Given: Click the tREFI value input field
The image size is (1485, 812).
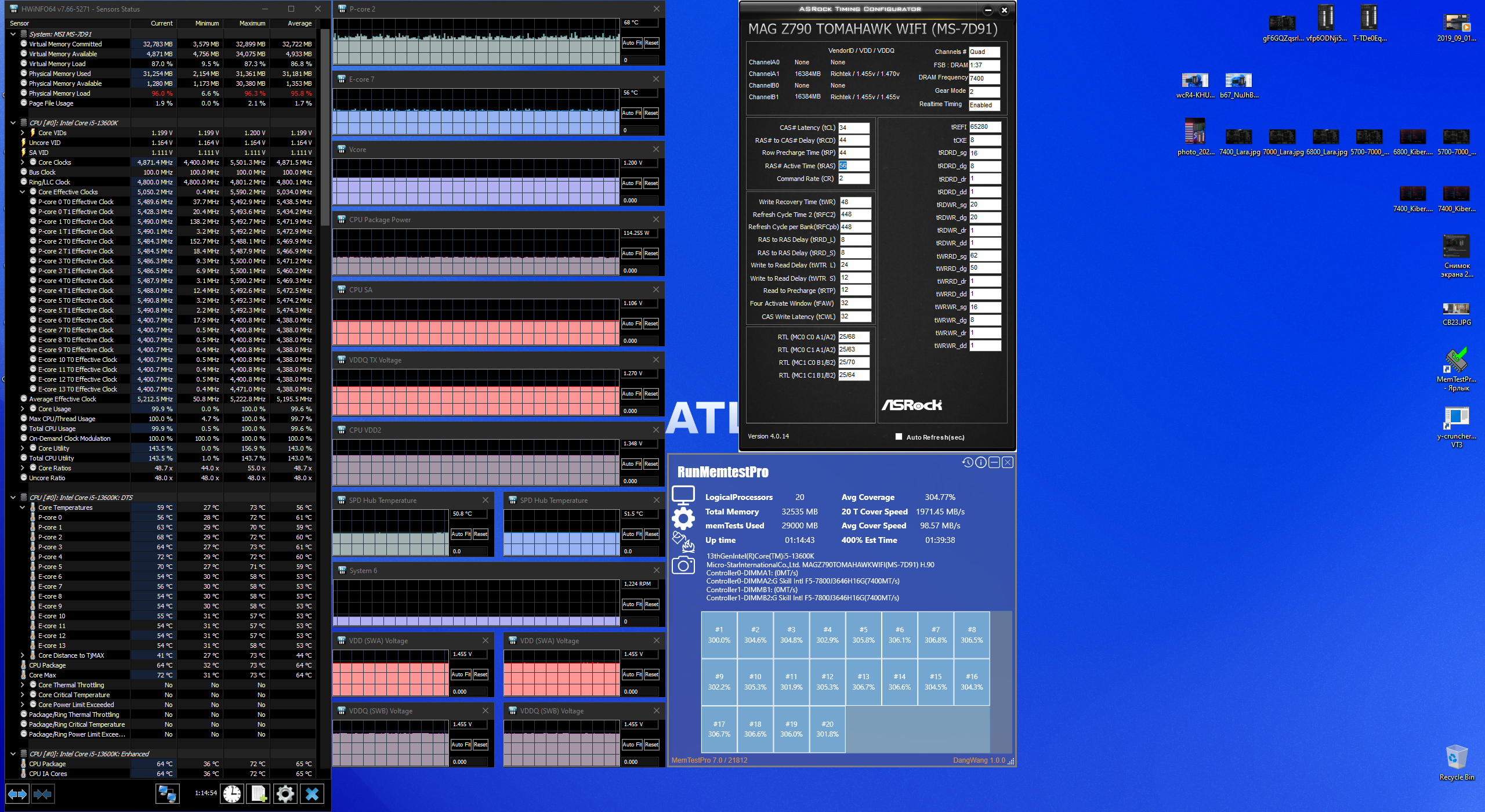Looking at the screenshot, I should [984, 127].
